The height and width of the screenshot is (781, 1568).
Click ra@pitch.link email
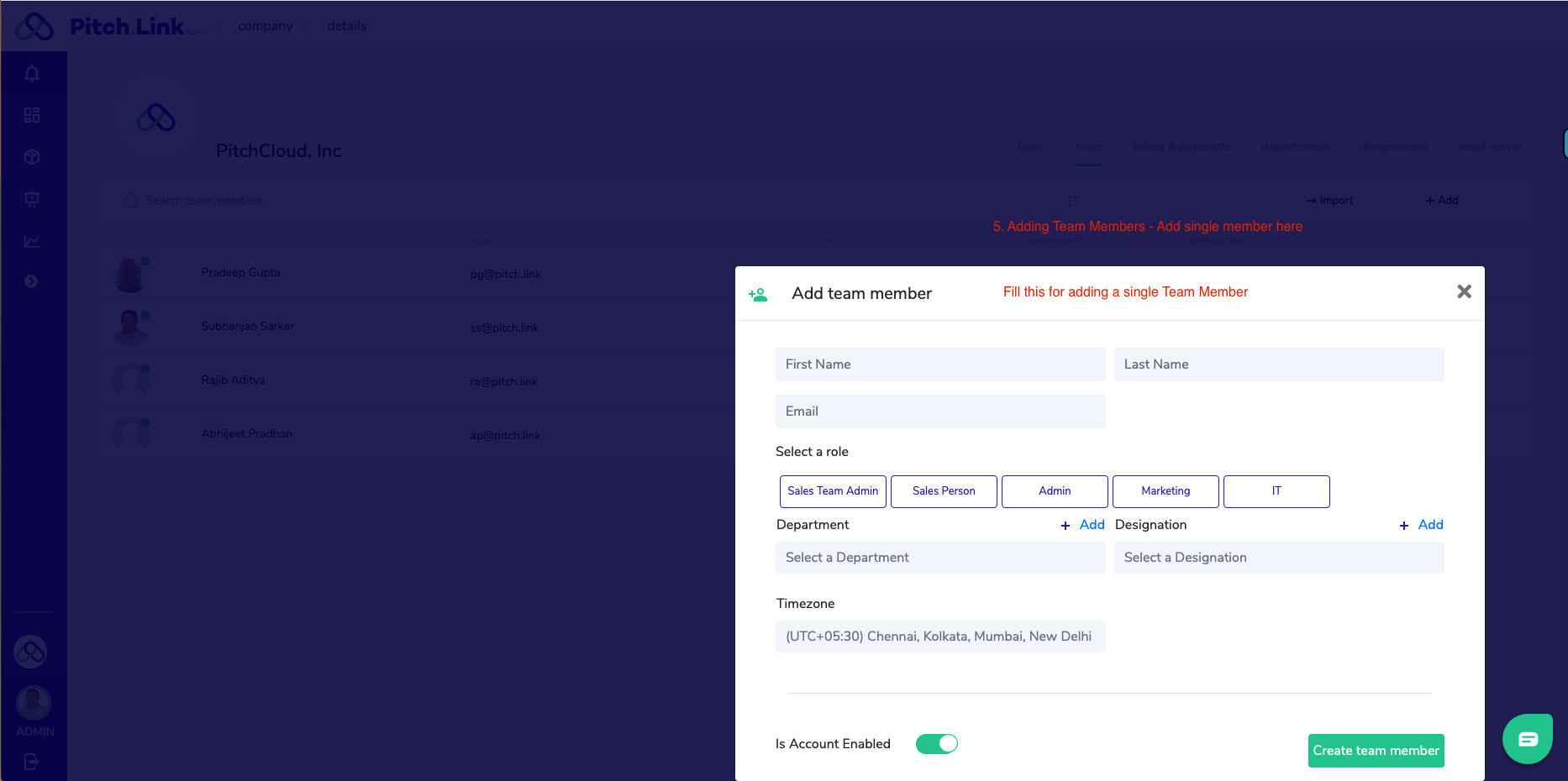(503, 382)
